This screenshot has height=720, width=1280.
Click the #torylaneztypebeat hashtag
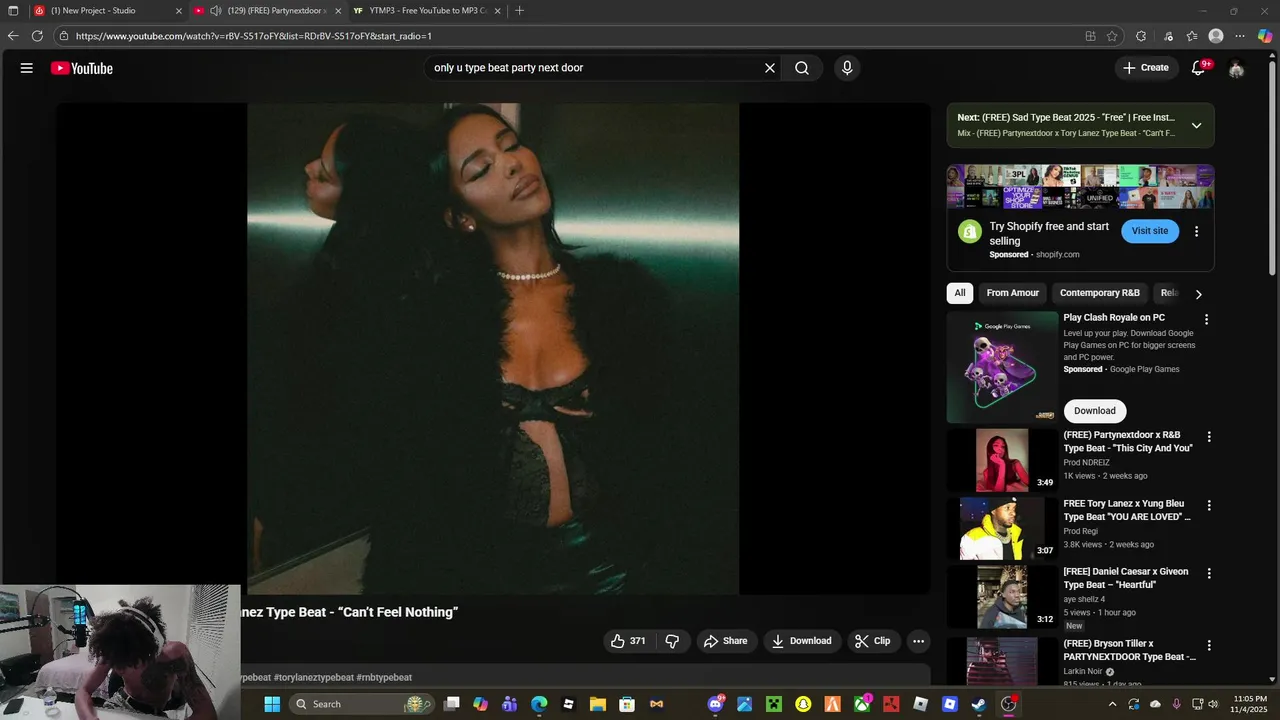(x=313, y=677)
